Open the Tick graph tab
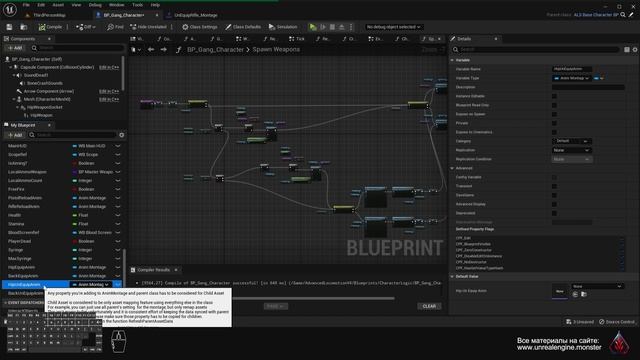Image resolution: width=640 pixels, height=360 pixels. (297, 39)
